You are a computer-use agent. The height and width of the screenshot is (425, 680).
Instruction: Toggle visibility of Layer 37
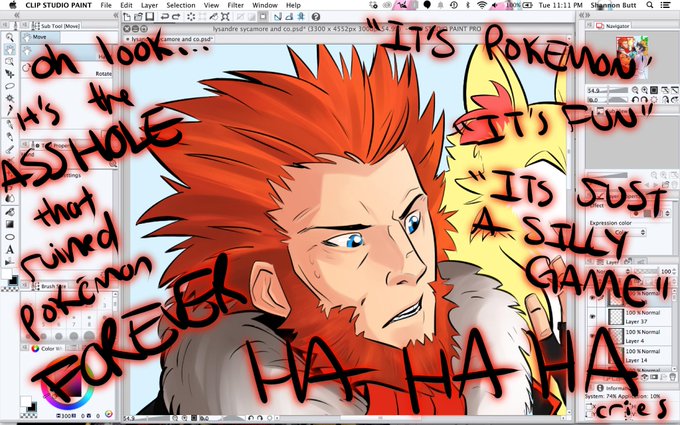click(x=592, y=317)
